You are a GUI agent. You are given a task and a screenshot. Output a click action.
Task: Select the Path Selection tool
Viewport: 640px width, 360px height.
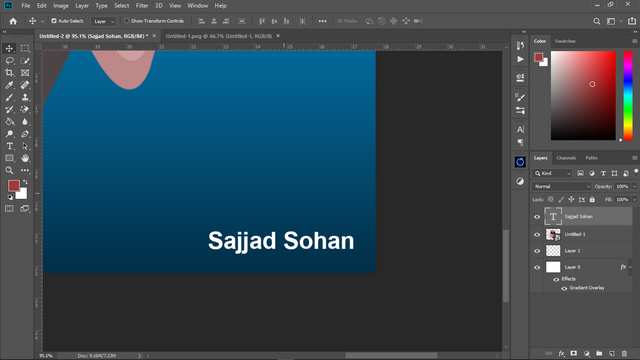point(25,146)
